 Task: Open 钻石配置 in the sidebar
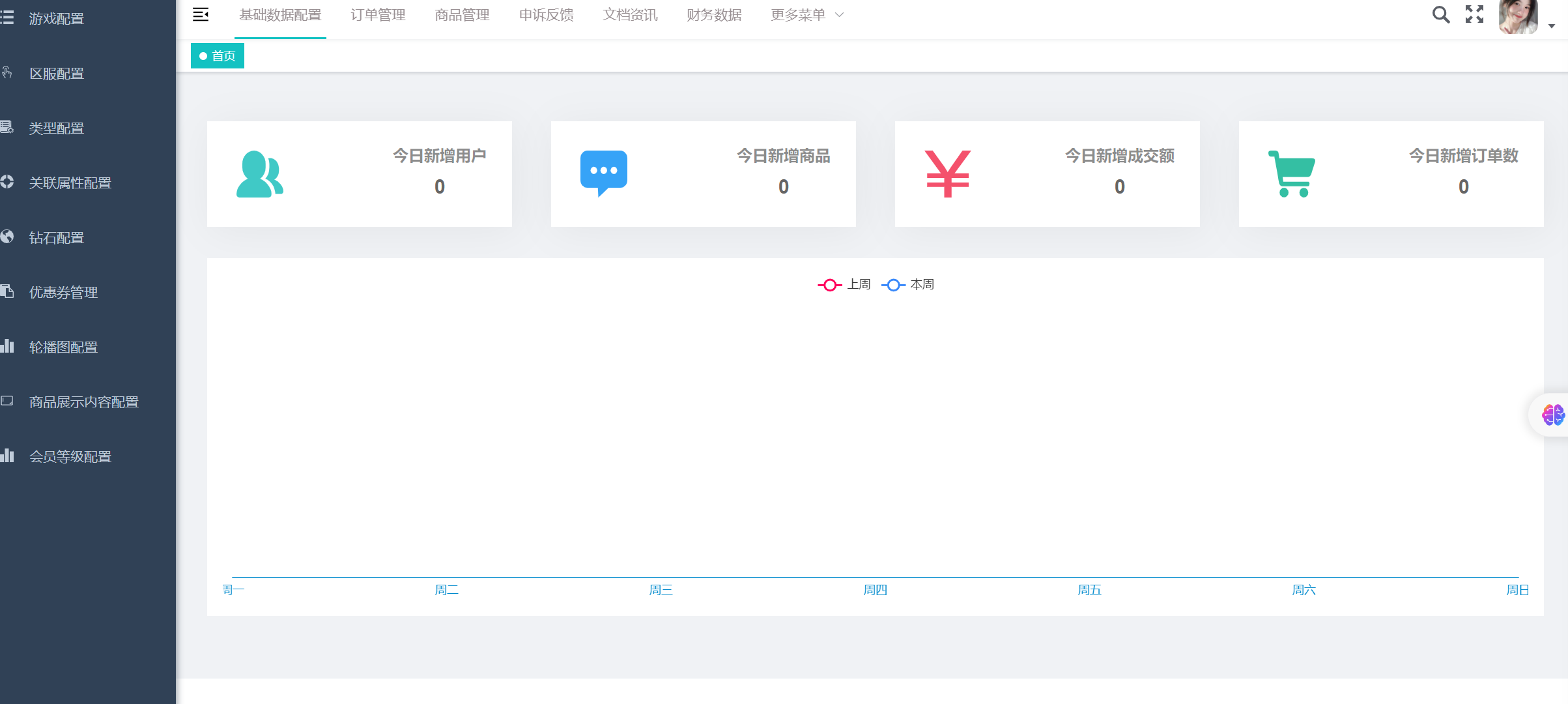[x=88, y=238]
